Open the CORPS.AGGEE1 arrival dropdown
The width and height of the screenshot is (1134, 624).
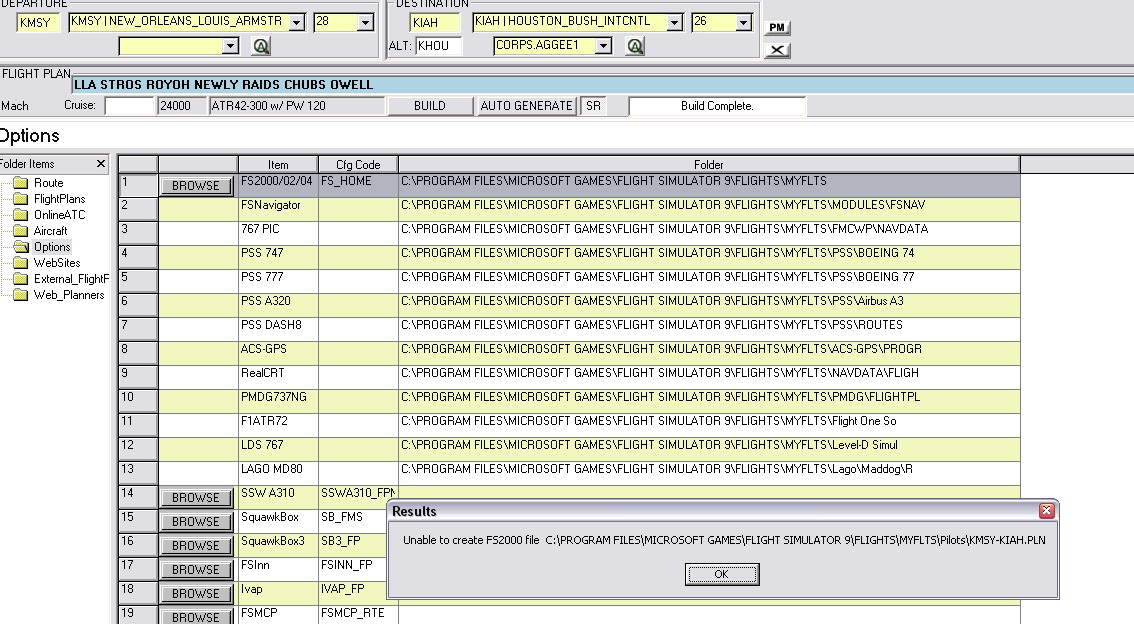click(x=602, y=46)
